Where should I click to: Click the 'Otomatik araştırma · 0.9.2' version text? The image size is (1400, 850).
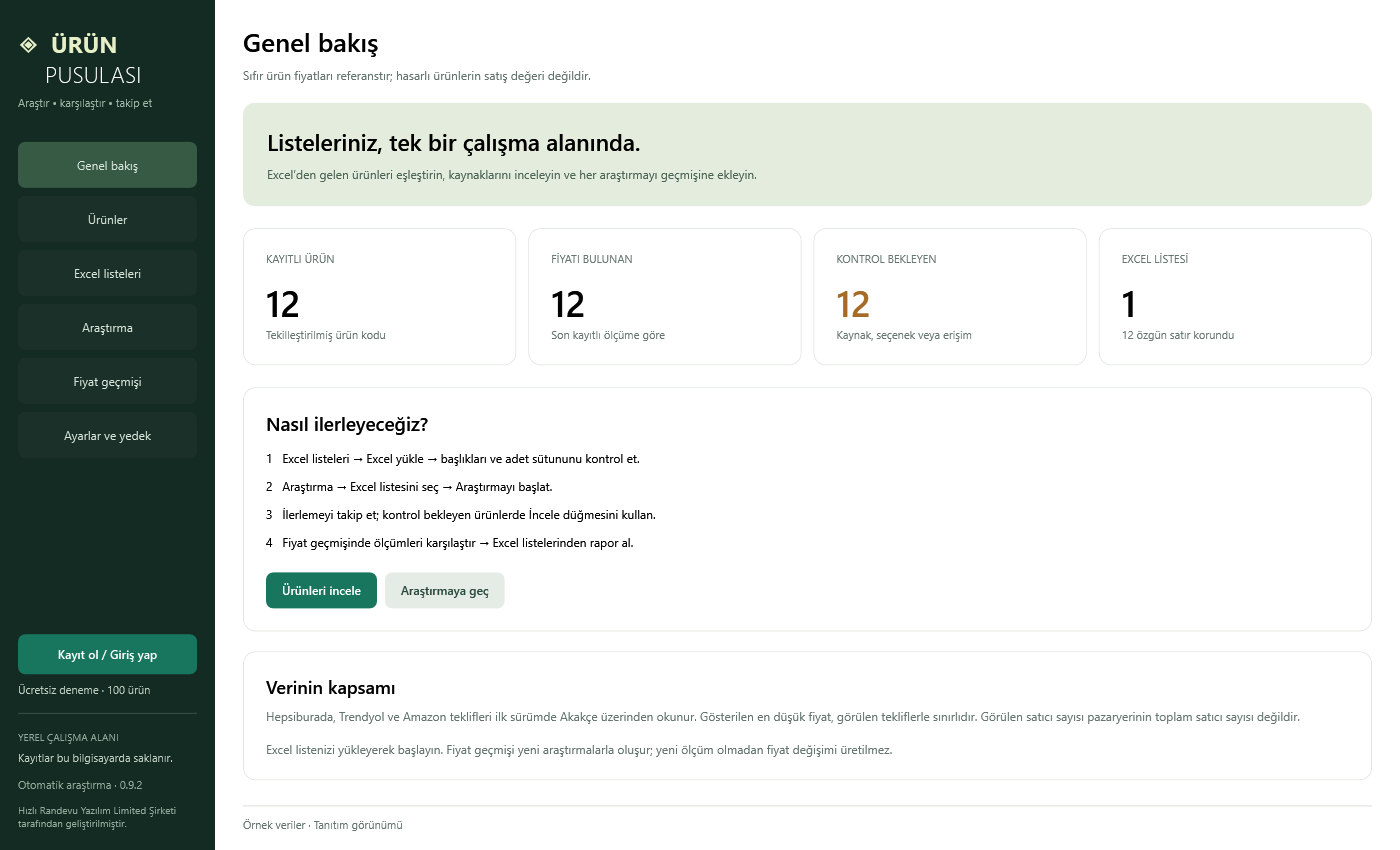coord(80,785)
